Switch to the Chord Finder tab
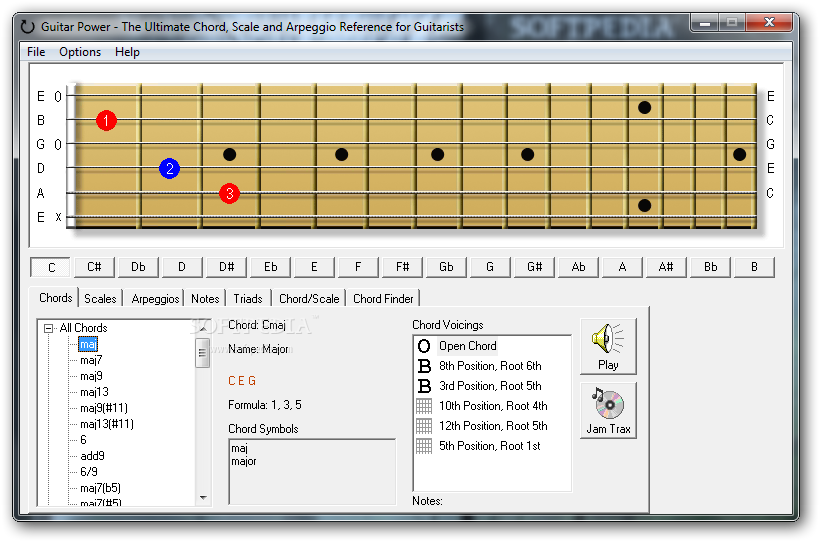This screenshot has width=820, height=542. pos(383,299)
